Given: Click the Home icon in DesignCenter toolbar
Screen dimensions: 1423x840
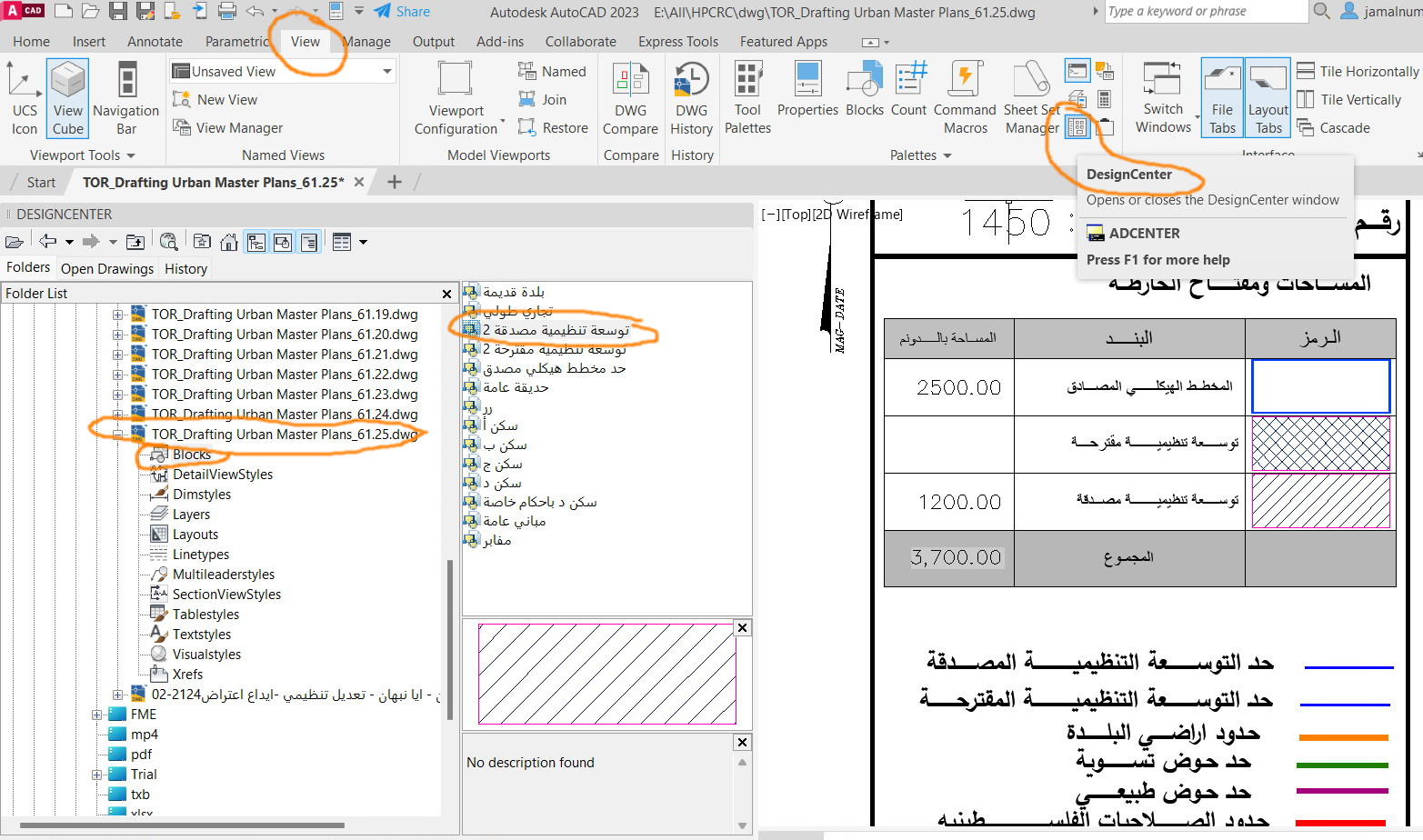Looking at the screenshot, I should (228, 242).
